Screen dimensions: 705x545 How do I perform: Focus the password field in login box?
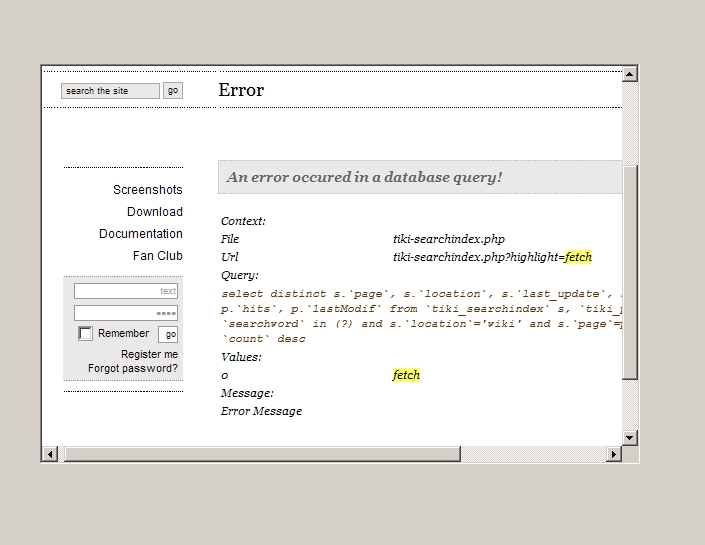point(126,313)
